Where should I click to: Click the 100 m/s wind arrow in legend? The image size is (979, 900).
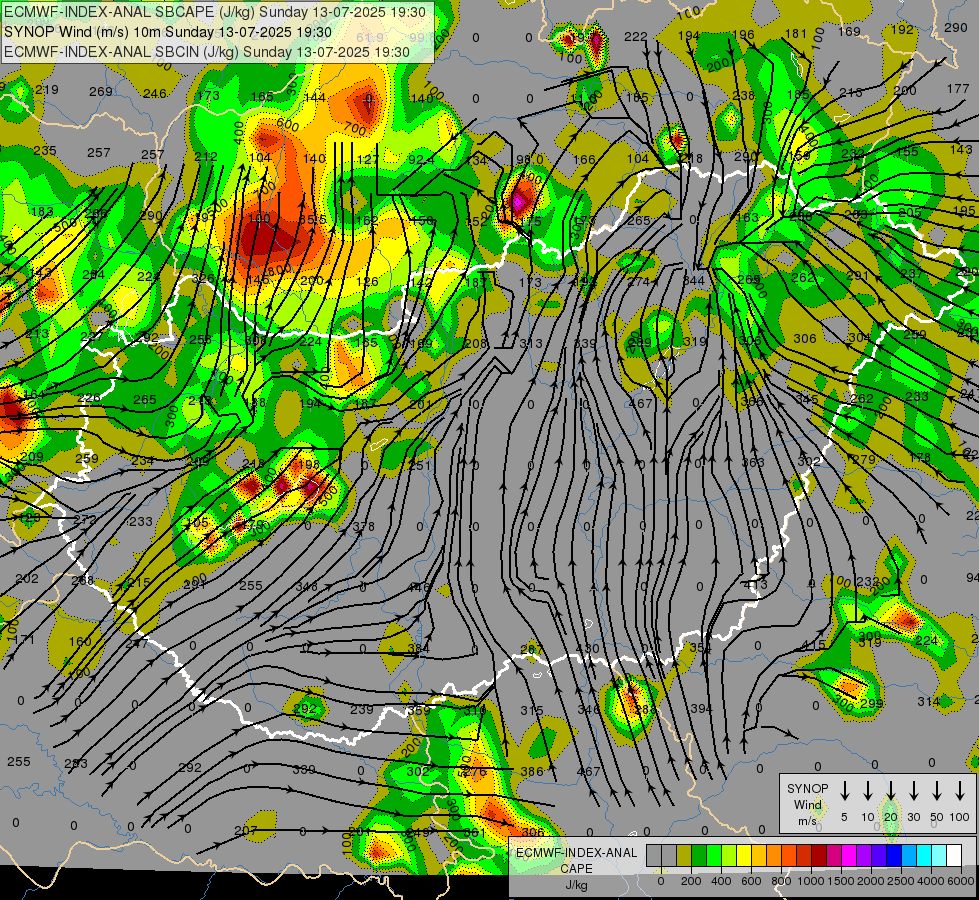(960, 791)
